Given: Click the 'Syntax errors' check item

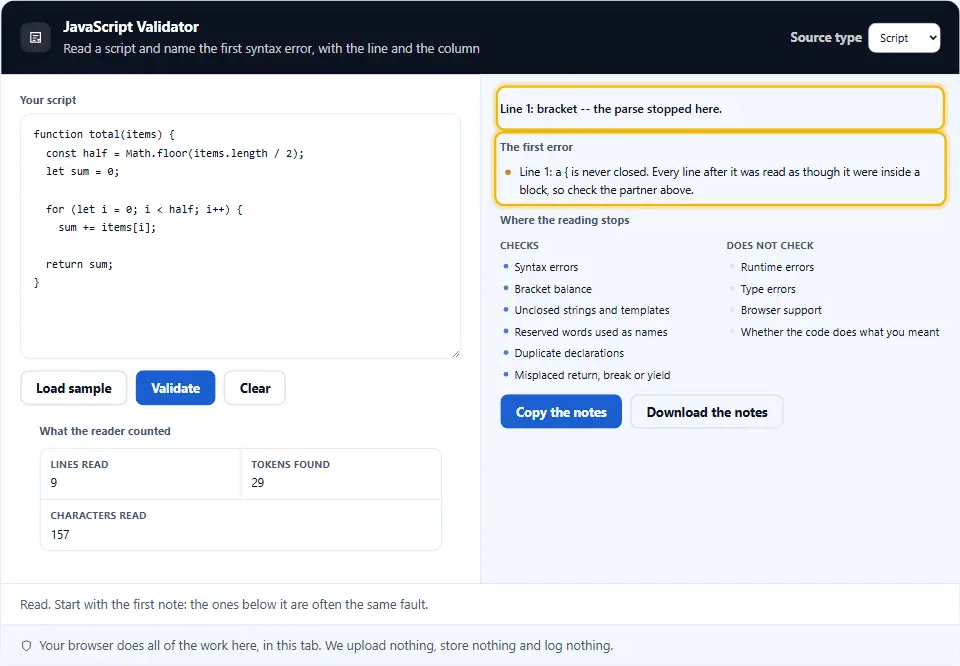Looking at the screenshot, I should [x=546, y=267].
